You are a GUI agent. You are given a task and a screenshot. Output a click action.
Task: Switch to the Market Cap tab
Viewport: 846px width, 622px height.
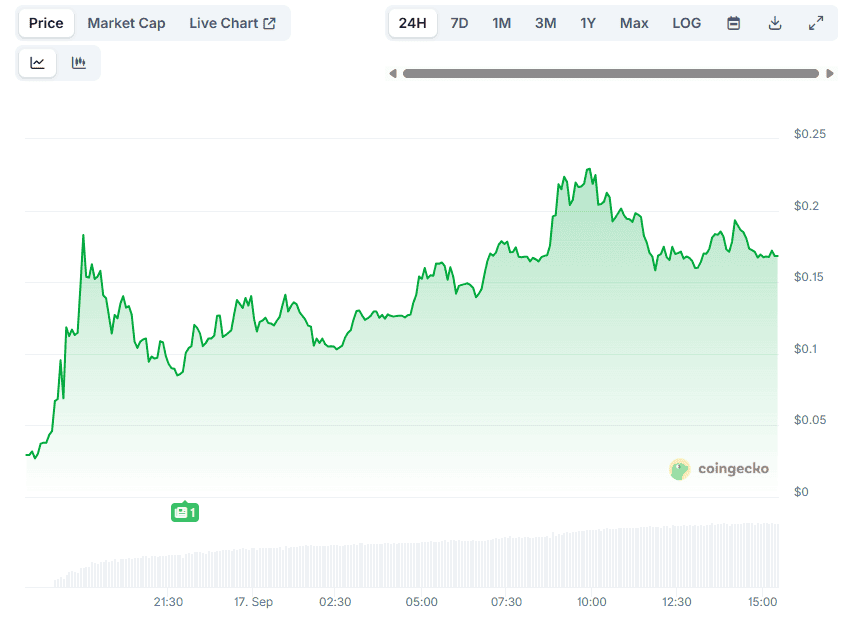click(126, 23)
